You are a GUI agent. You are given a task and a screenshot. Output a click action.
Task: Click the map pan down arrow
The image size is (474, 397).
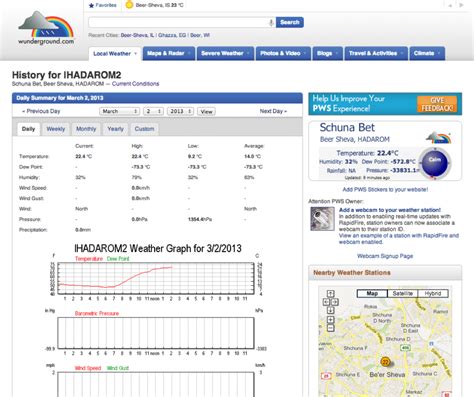[x=330, y=310]
